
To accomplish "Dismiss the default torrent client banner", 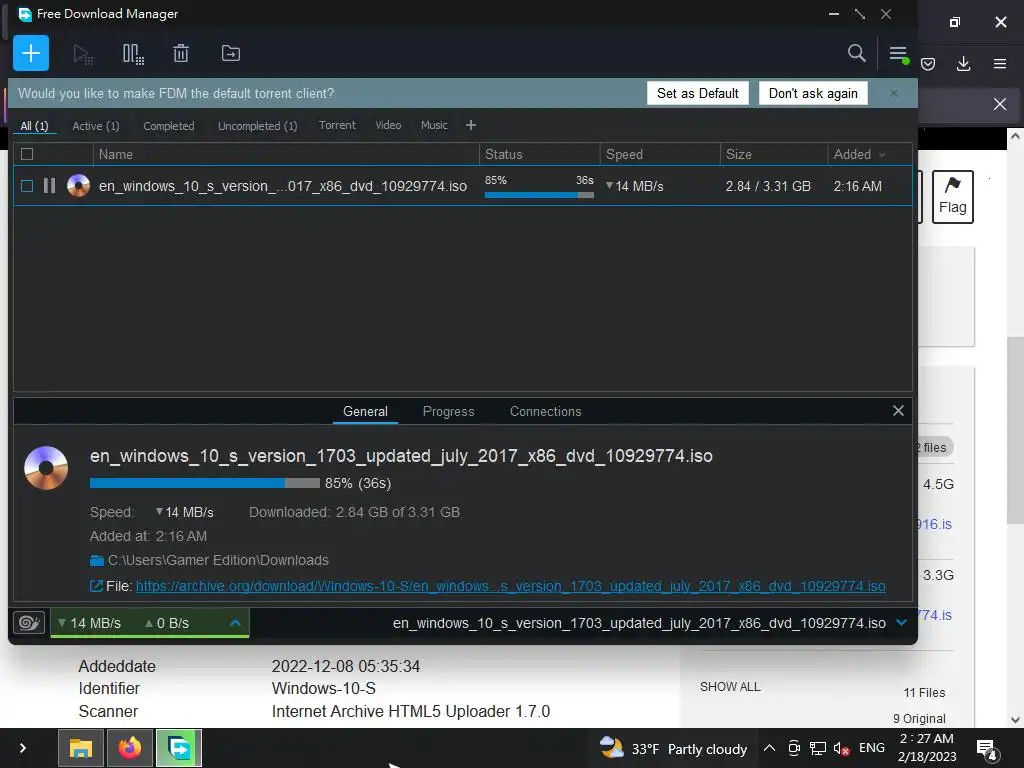I will 893,93.
